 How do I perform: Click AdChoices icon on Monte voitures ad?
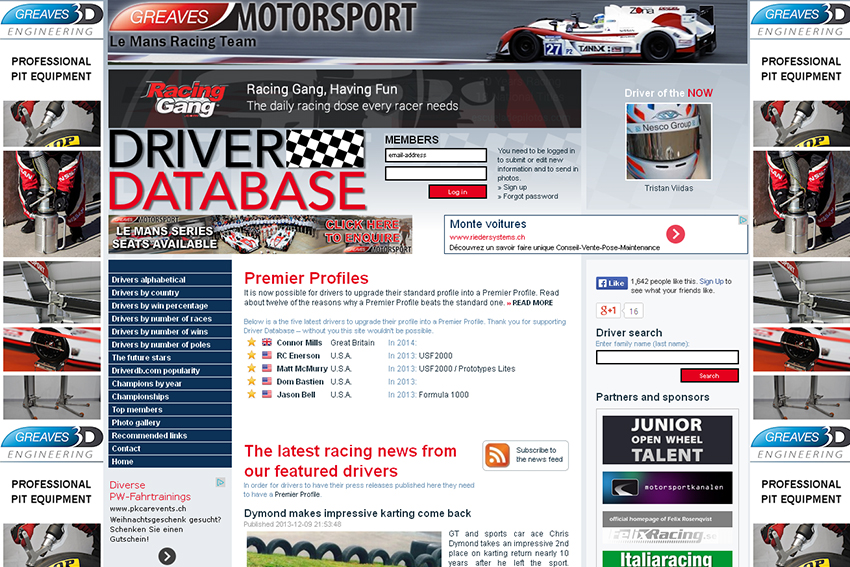[743, 220]
